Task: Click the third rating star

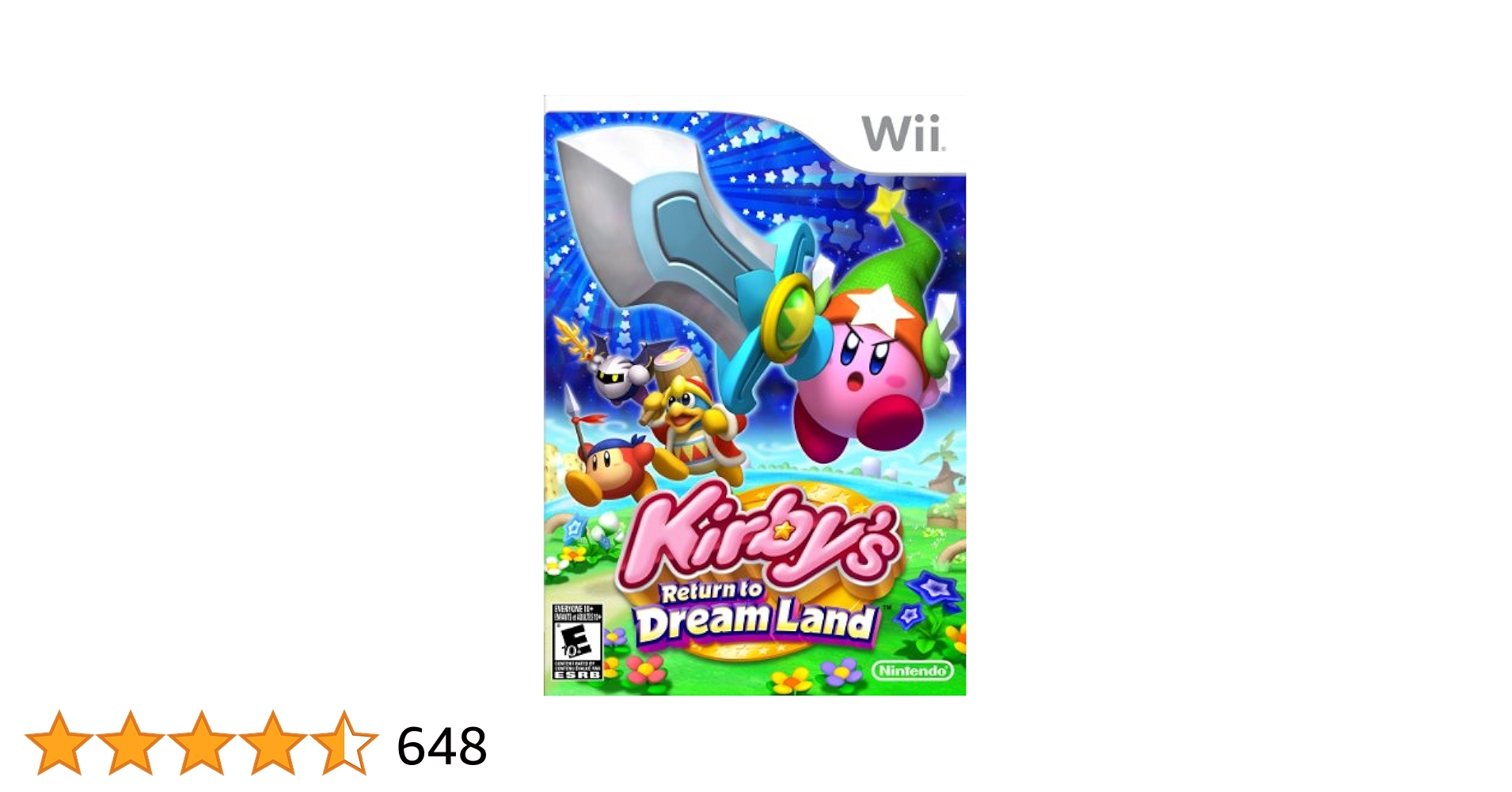Action: [x=202, y=743]
